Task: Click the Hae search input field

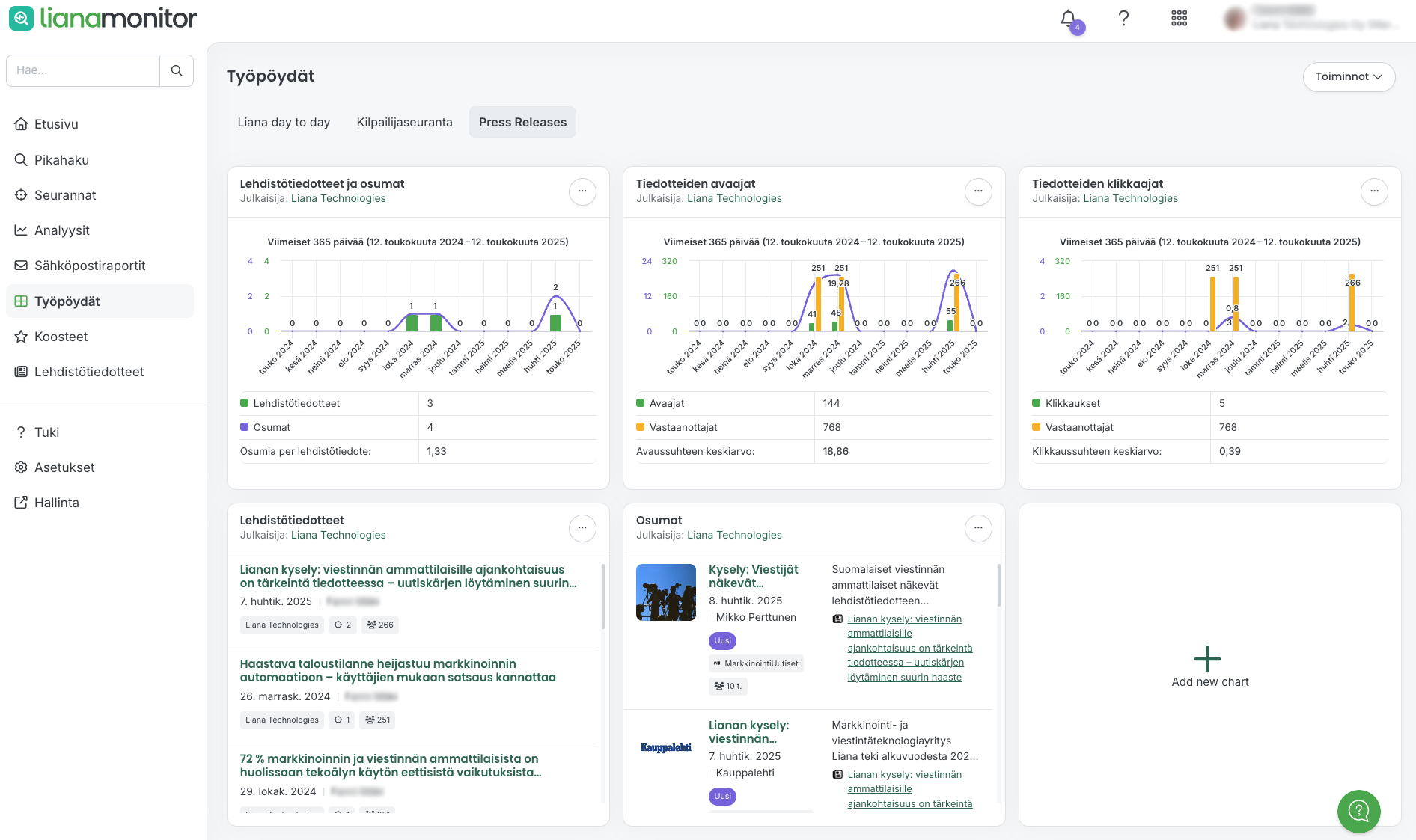Action: pyautogui.click(x=83, y=70)
